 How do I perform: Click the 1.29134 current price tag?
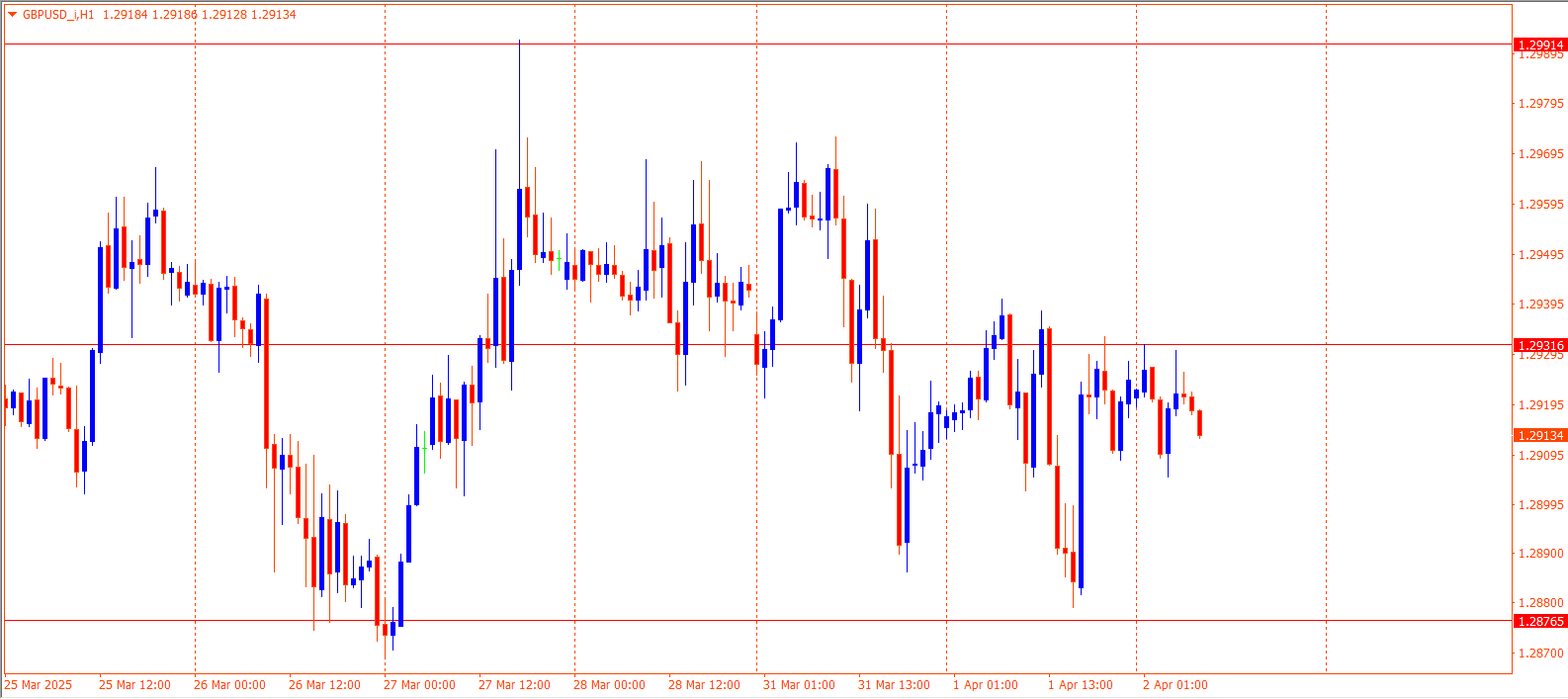coord(1540,435)
